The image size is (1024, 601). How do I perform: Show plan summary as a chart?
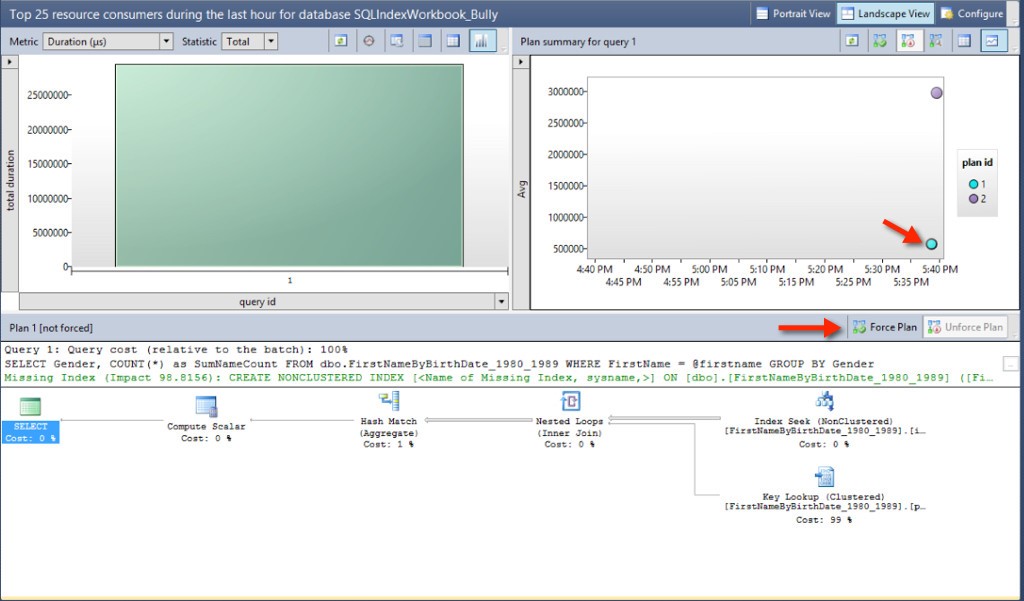(x=992, y=41)
